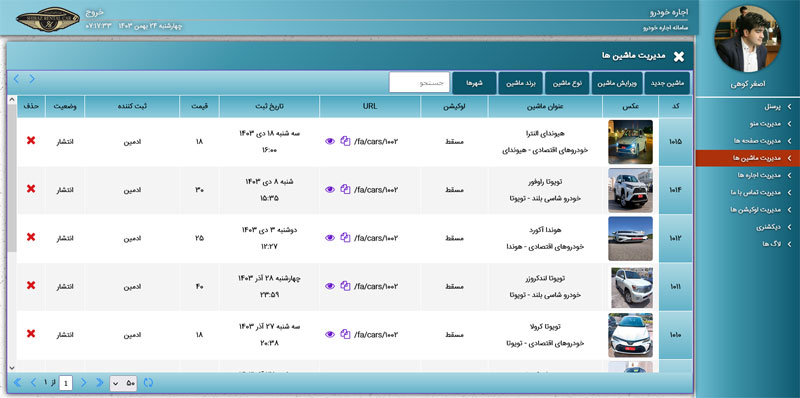
Task: Open the تویوتا کرولا car thumbnail
Action: pyautogui.click(x=631, y=335)
